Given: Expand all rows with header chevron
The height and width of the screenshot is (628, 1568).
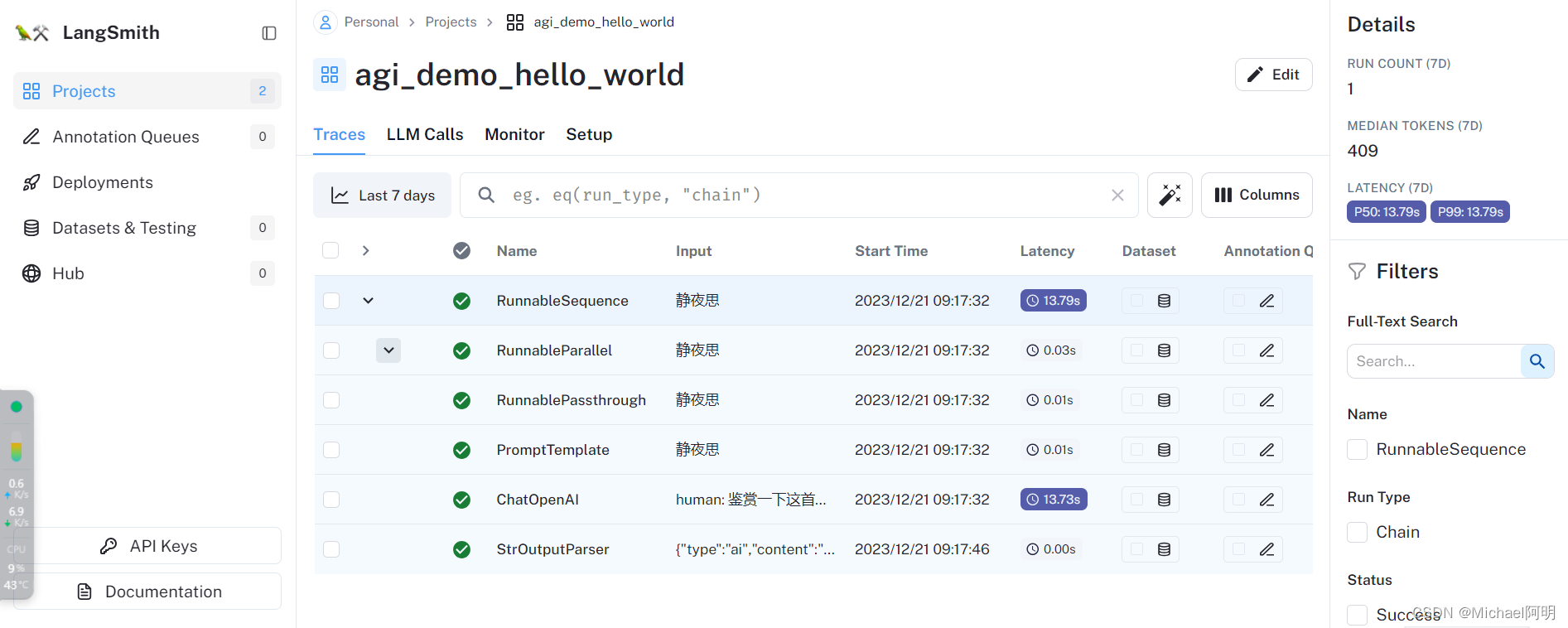Looking at the screenshot, I should [365, 250].
